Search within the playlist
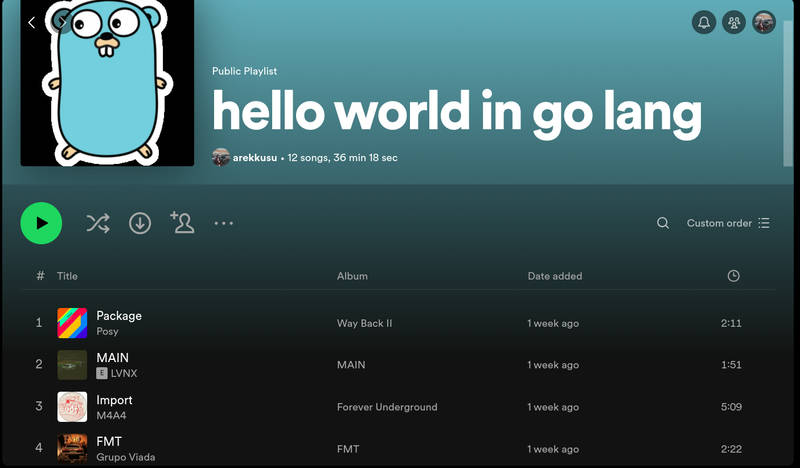800x468 pixels. [x=663, y=223]
